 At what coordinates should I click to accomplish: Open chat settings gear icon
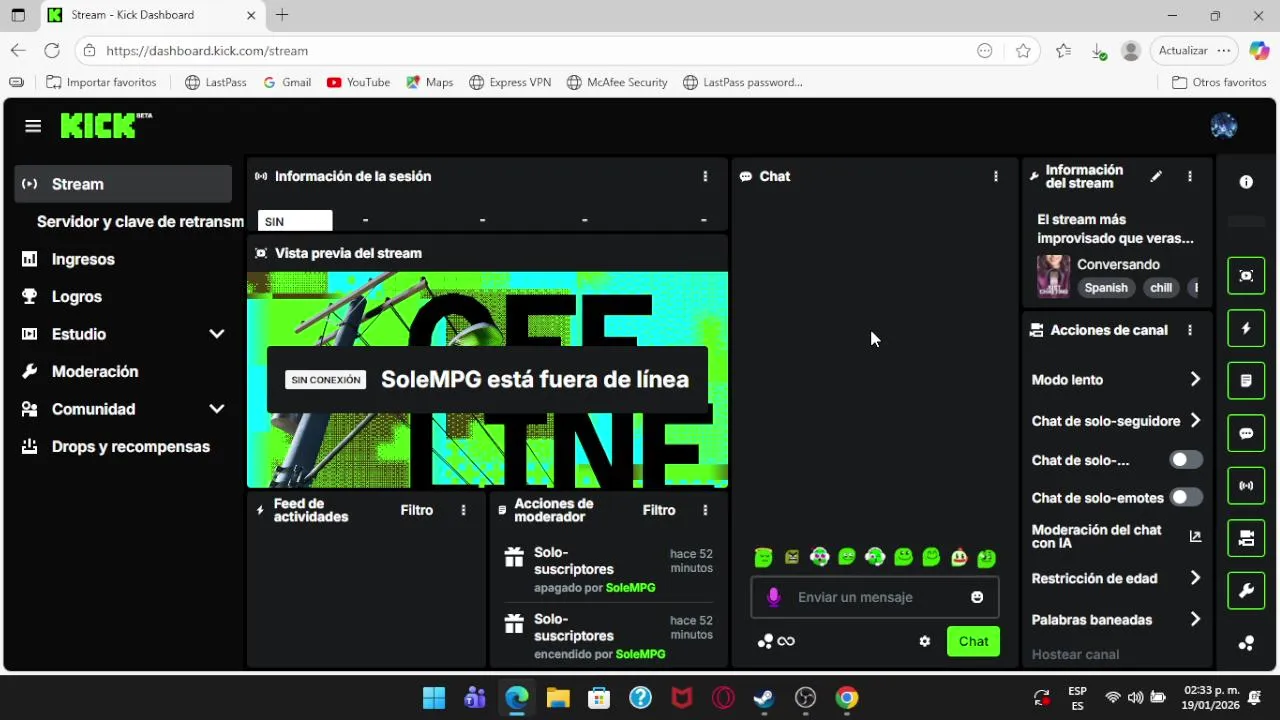pos(925,641)
